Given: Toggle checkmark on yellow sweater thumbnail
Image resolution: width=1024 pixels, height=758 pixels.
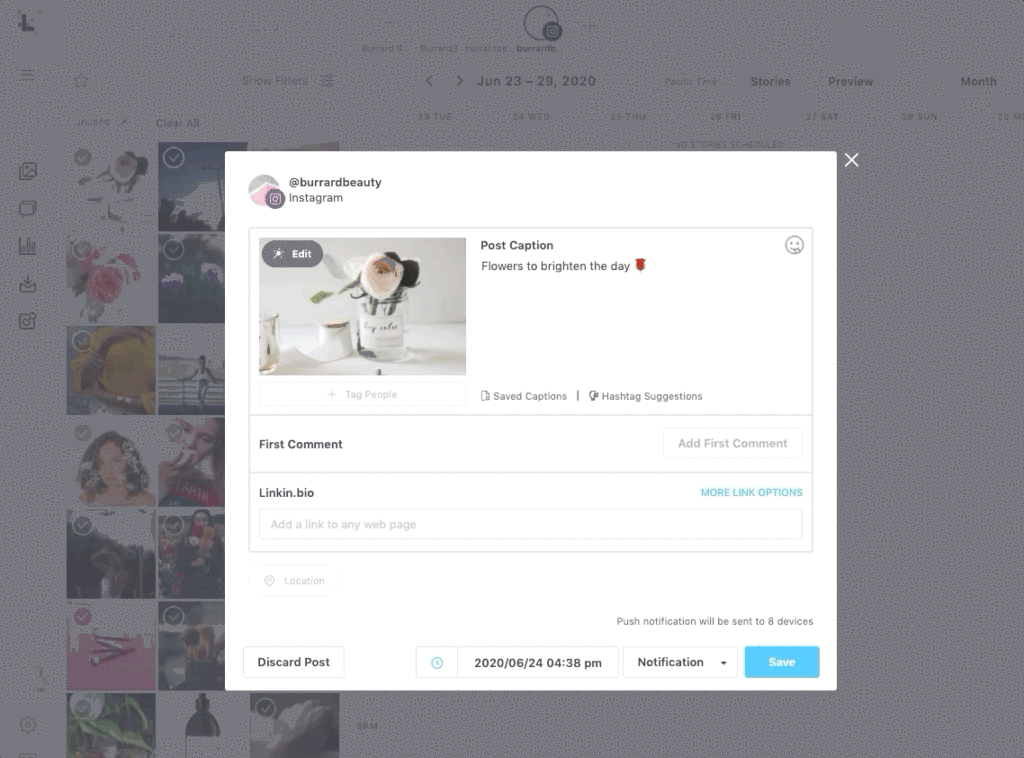Looking at the screenshot, I should coord(82,341).
